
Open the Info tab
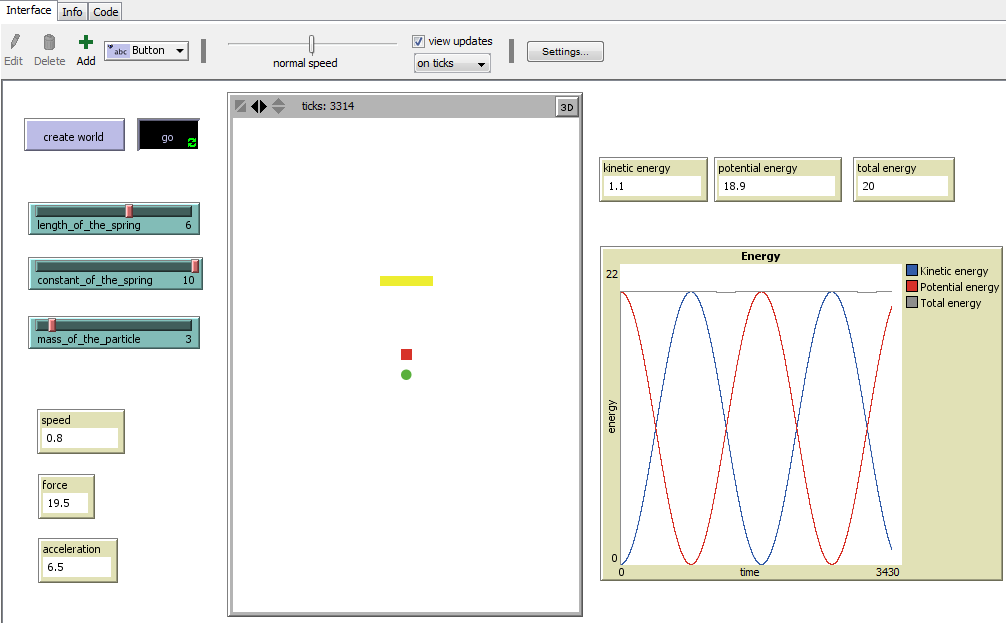point(72,11)
